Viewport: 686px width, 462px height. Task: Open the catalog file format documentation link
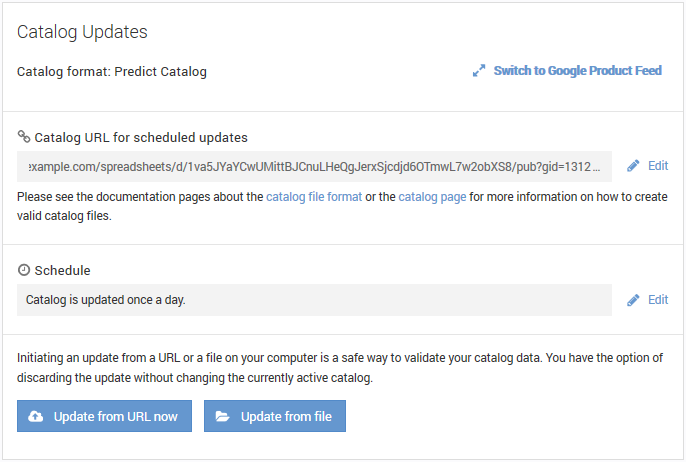[314, 197]
